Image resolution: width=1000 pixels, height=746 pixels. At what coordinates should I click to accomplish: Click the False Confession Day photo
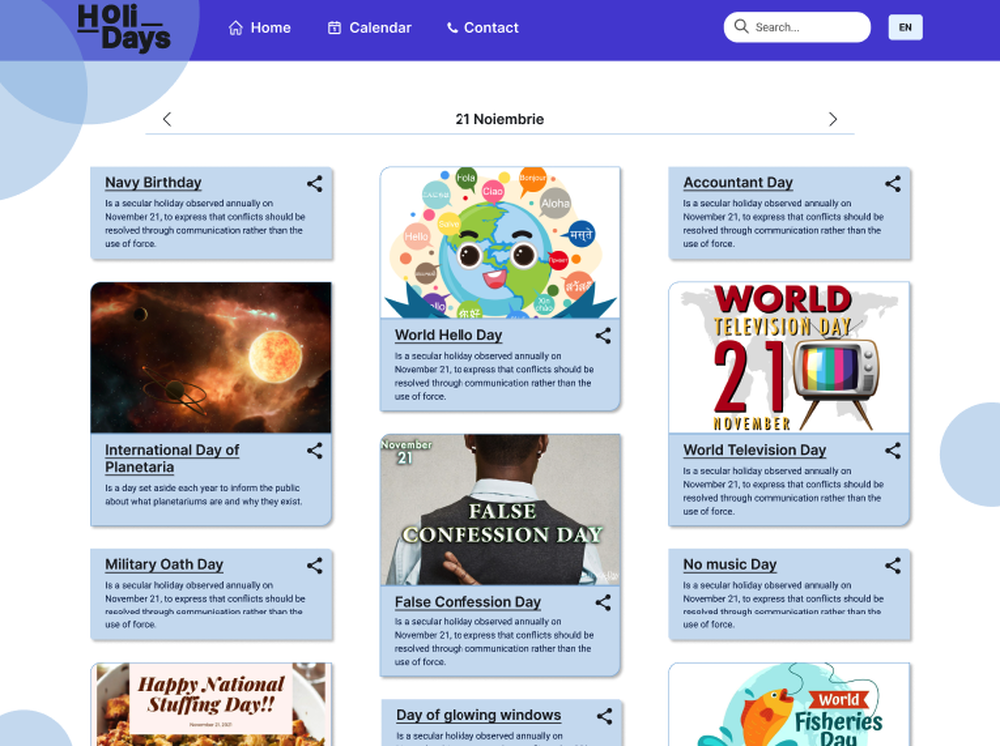click(500, 509)
